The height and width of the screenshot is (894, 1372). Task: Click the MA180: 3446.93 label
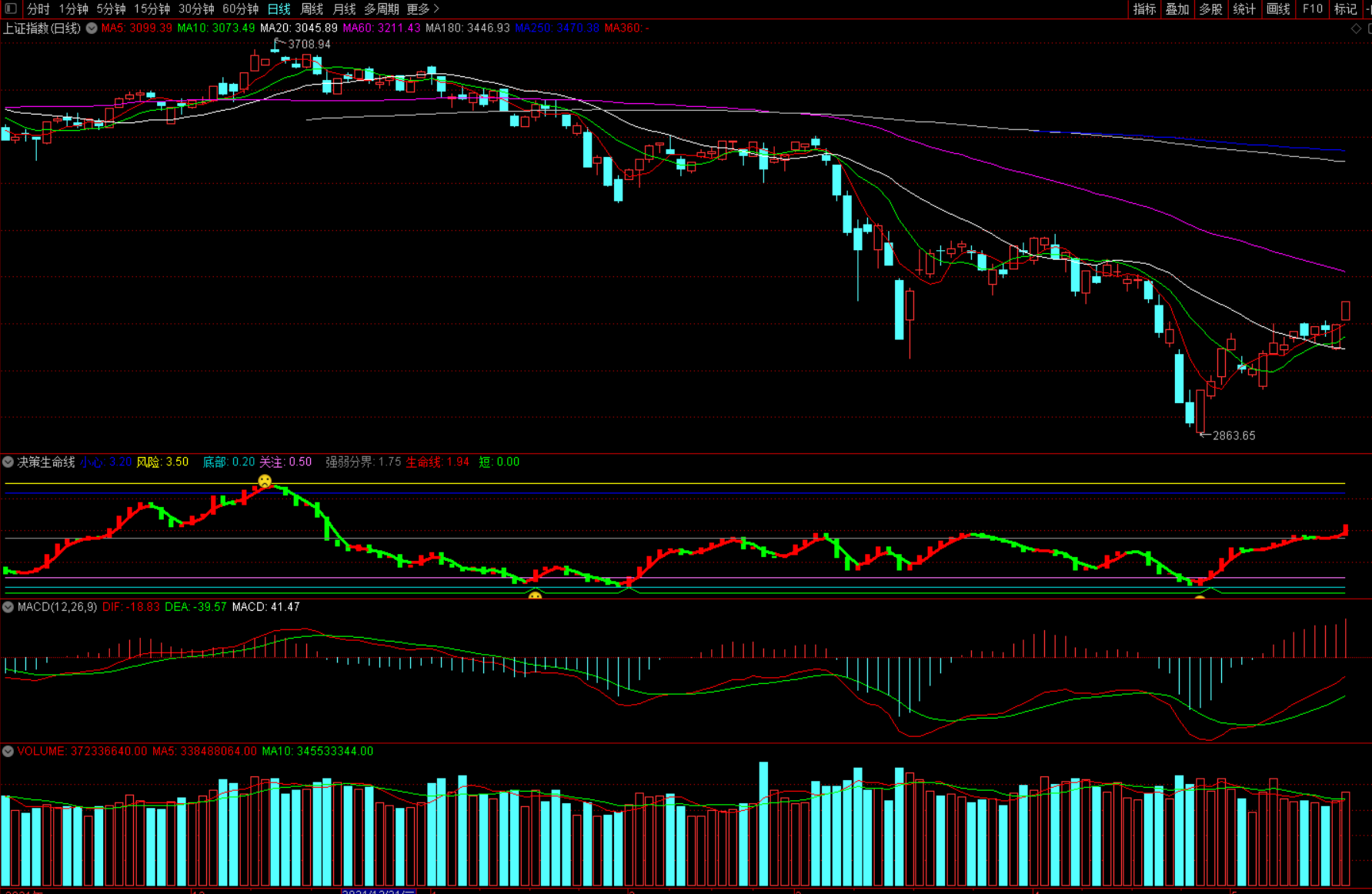click(x=468, y=28)
